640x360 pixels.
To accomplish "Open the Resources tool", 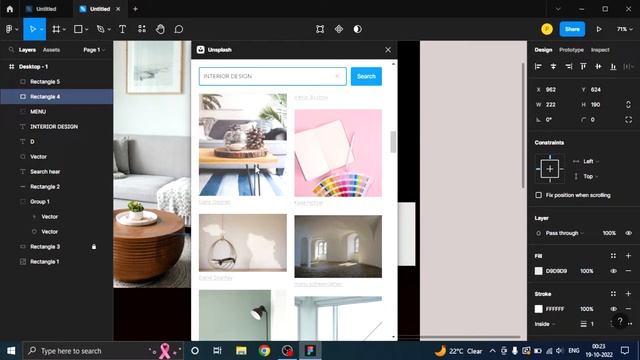I will (x=142, y=29).
